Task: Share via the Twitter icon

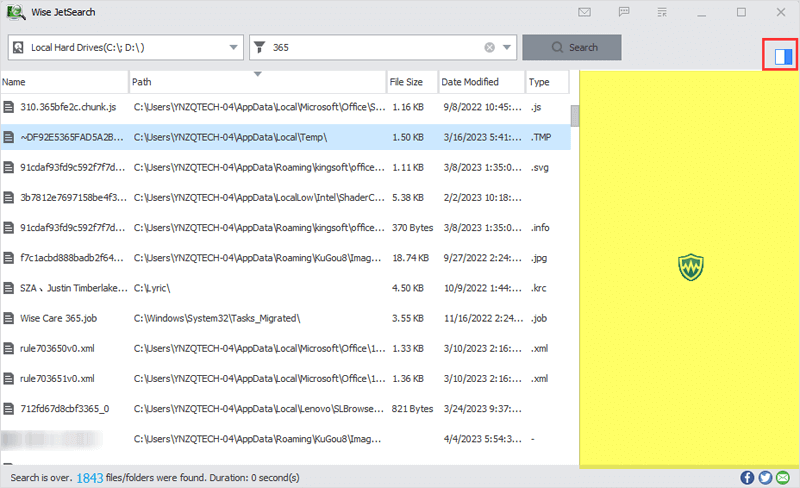Action: point(765,477)
